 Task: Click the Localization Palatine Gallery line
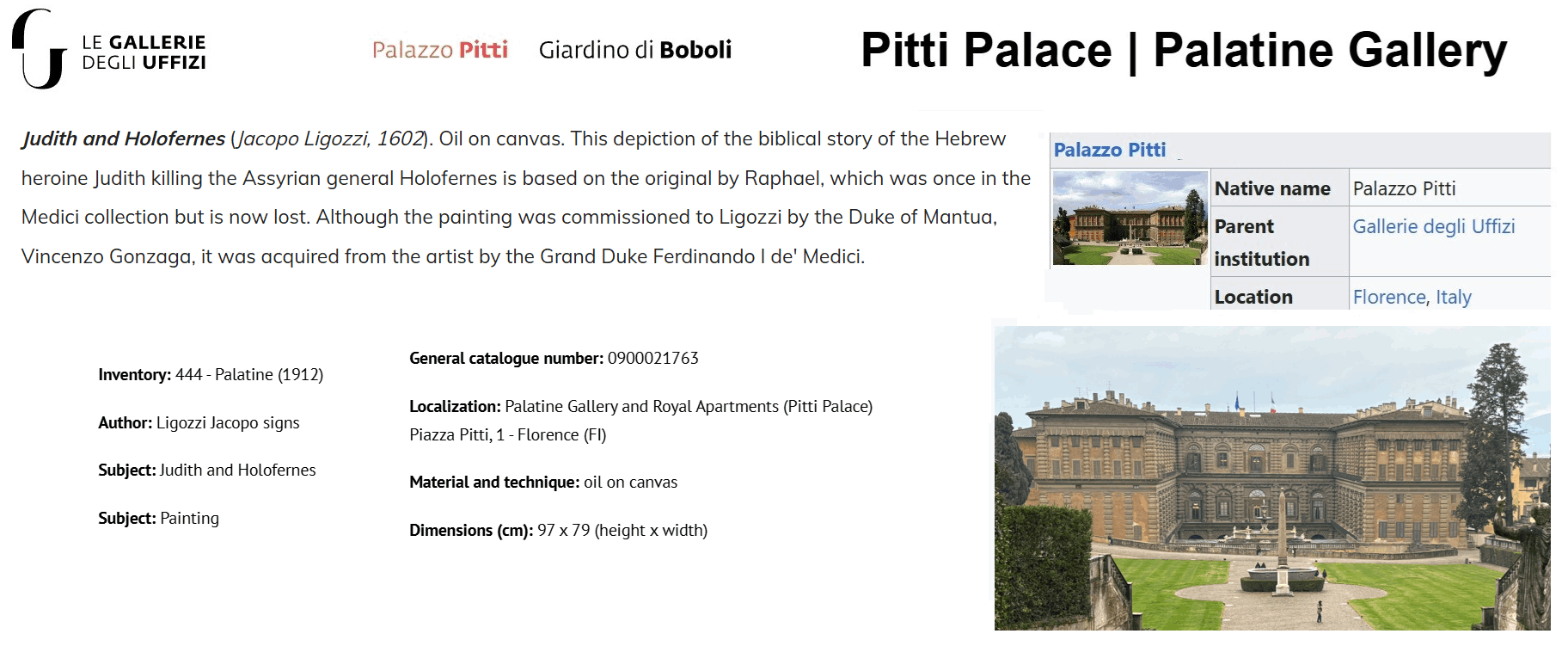click(x=640, y=407)
